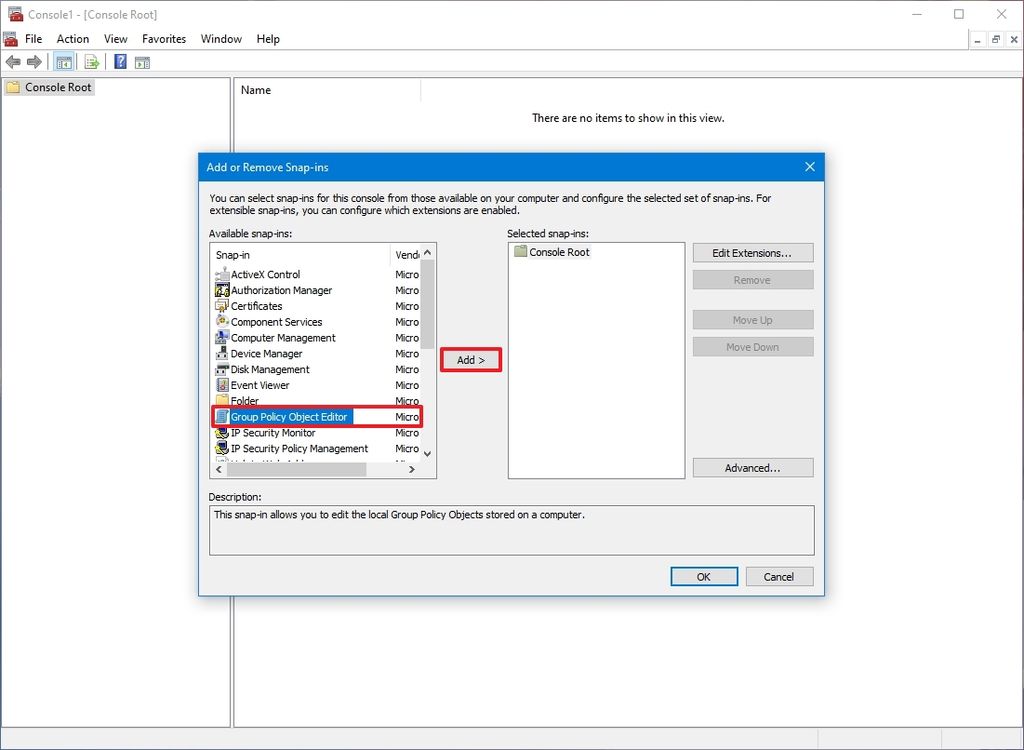This screenshot has height=750, width=1024.
Task: Click the Add > button
Action: [470, 359]
